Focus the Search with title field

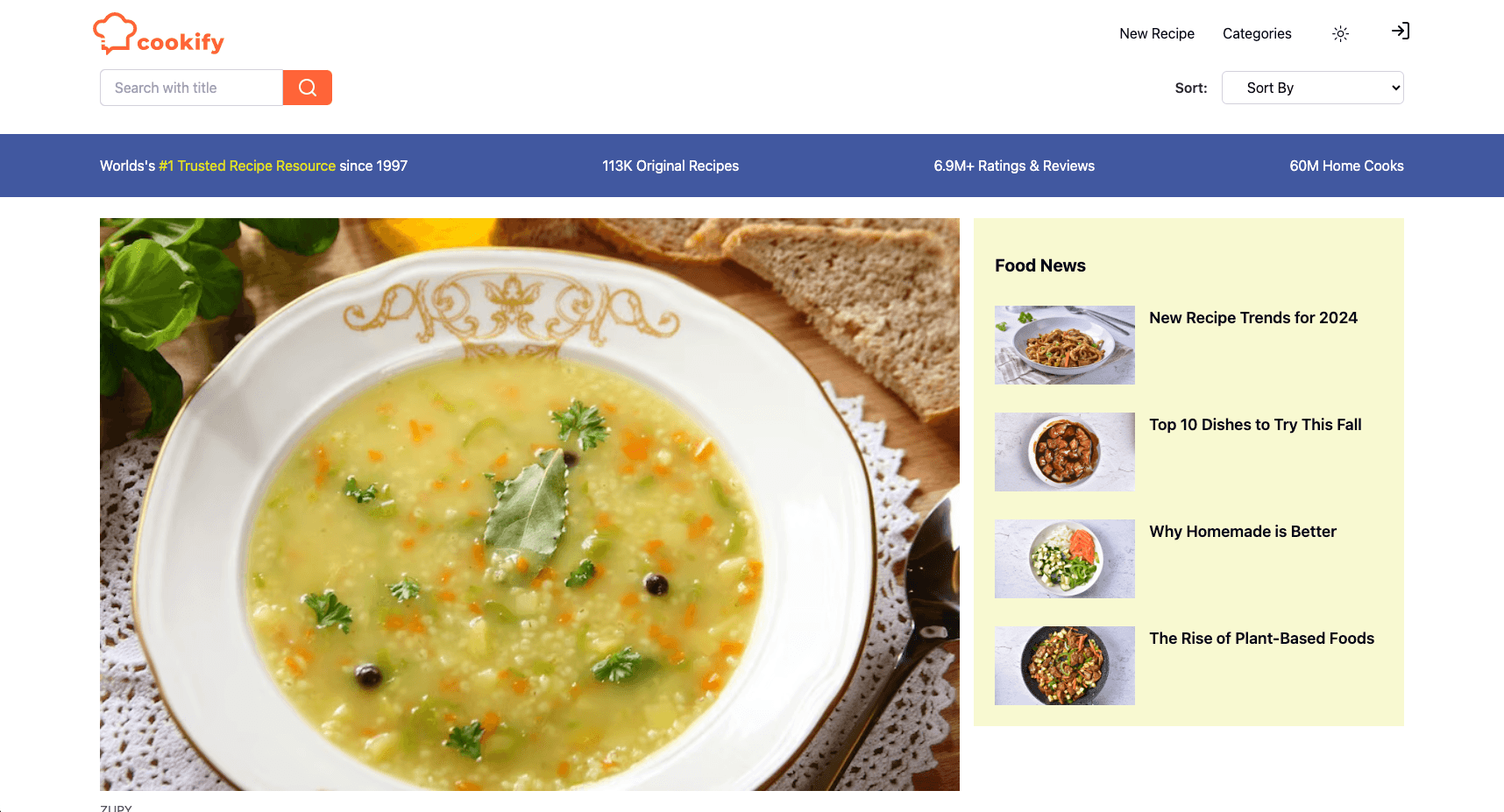click(x=191, y=88)
